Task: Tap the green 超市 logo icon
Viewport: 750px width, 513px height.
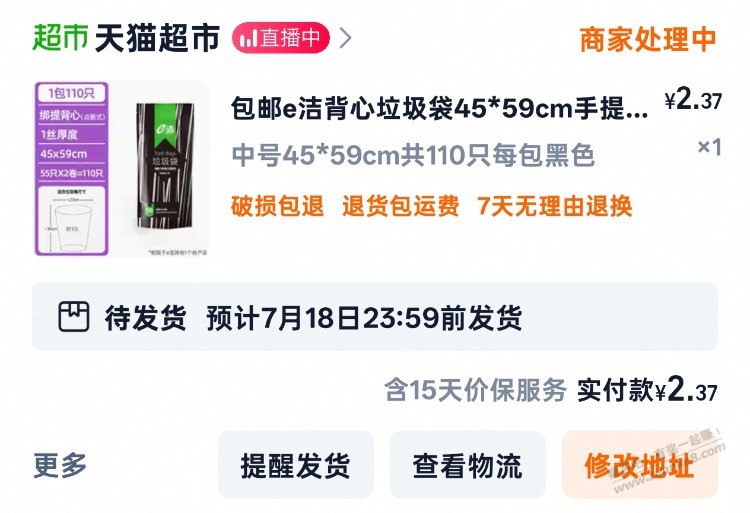Action: [60, 37]
